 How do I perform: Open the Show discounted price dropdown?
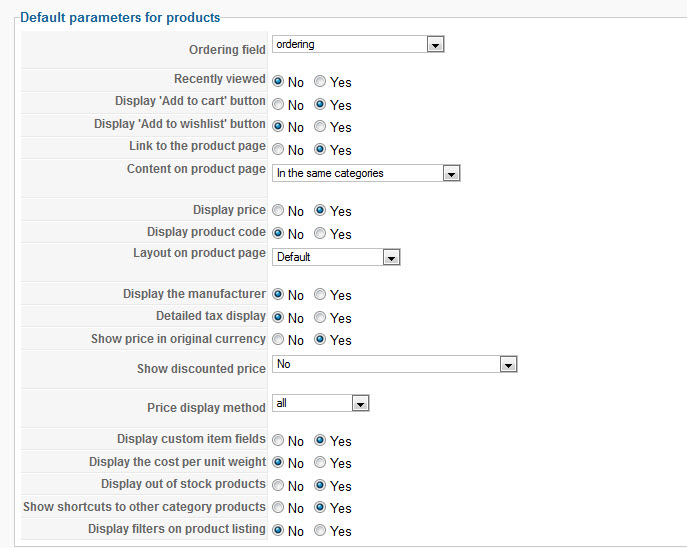[x=394, y=364]
